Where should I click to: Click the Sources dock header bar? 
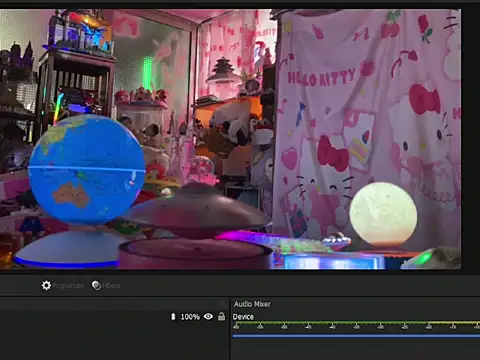tap(113, 303)
